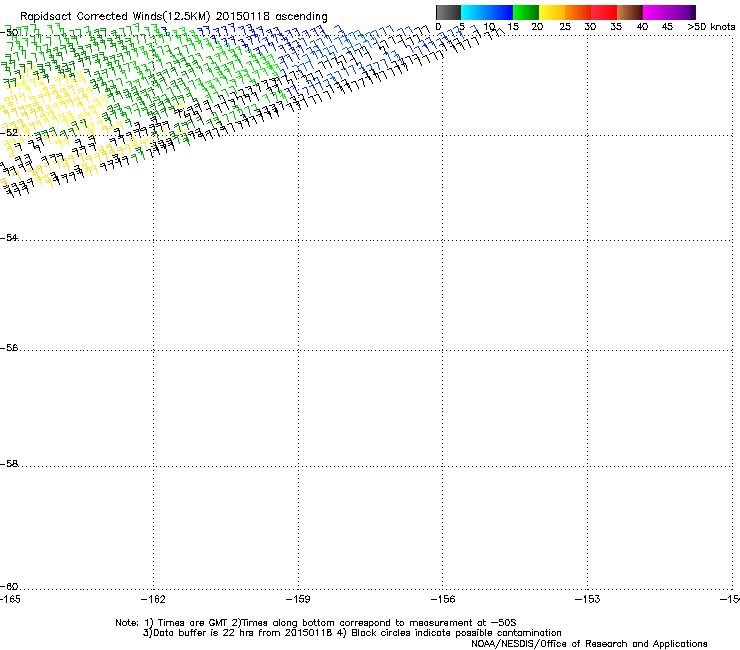
Task: Click the '-153' longitude axis label
Action: [588, 599]
